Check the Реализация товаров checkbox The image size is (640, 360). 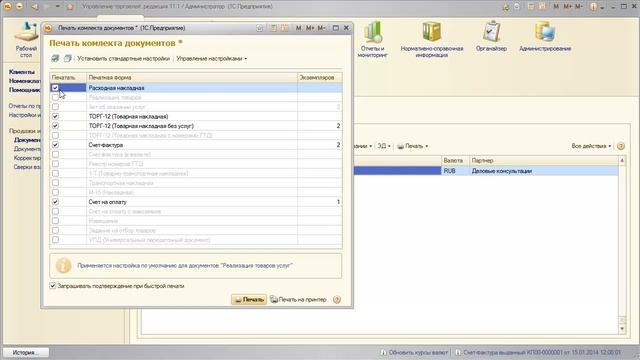click(55, 98)
